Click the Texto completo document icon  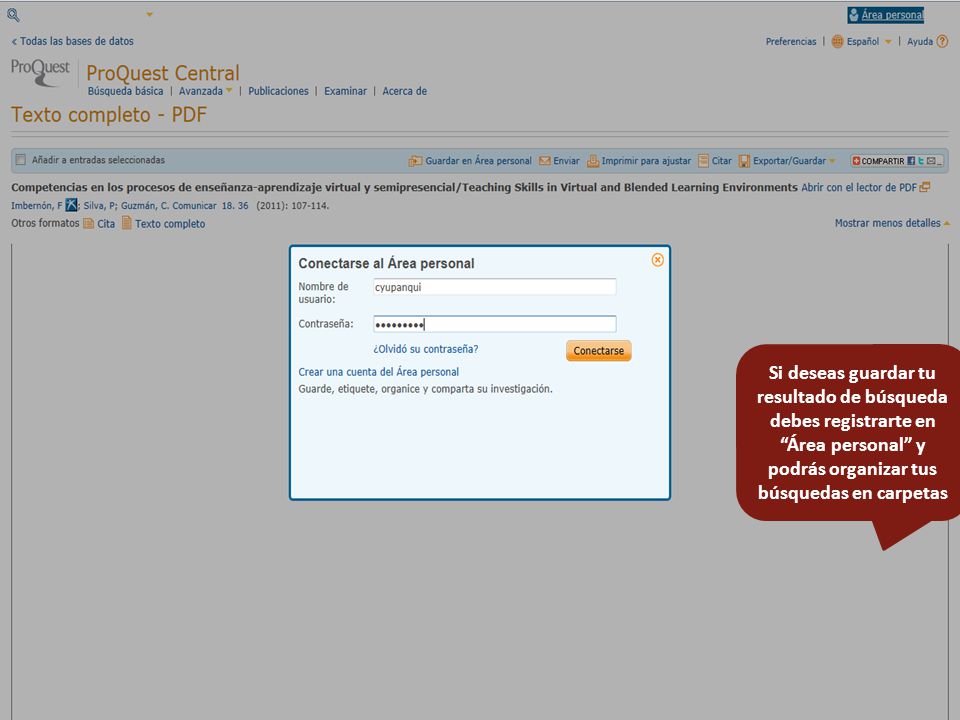[x=126, y=223]
